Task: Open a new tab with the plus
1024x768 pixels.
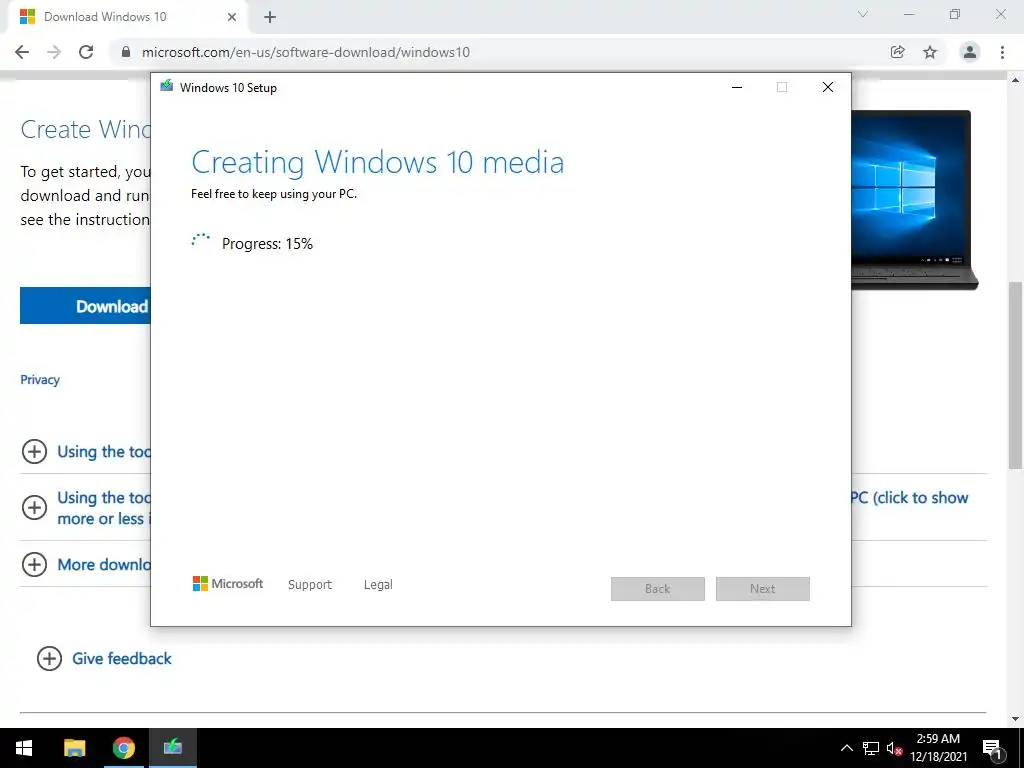Action: (270, 17)
